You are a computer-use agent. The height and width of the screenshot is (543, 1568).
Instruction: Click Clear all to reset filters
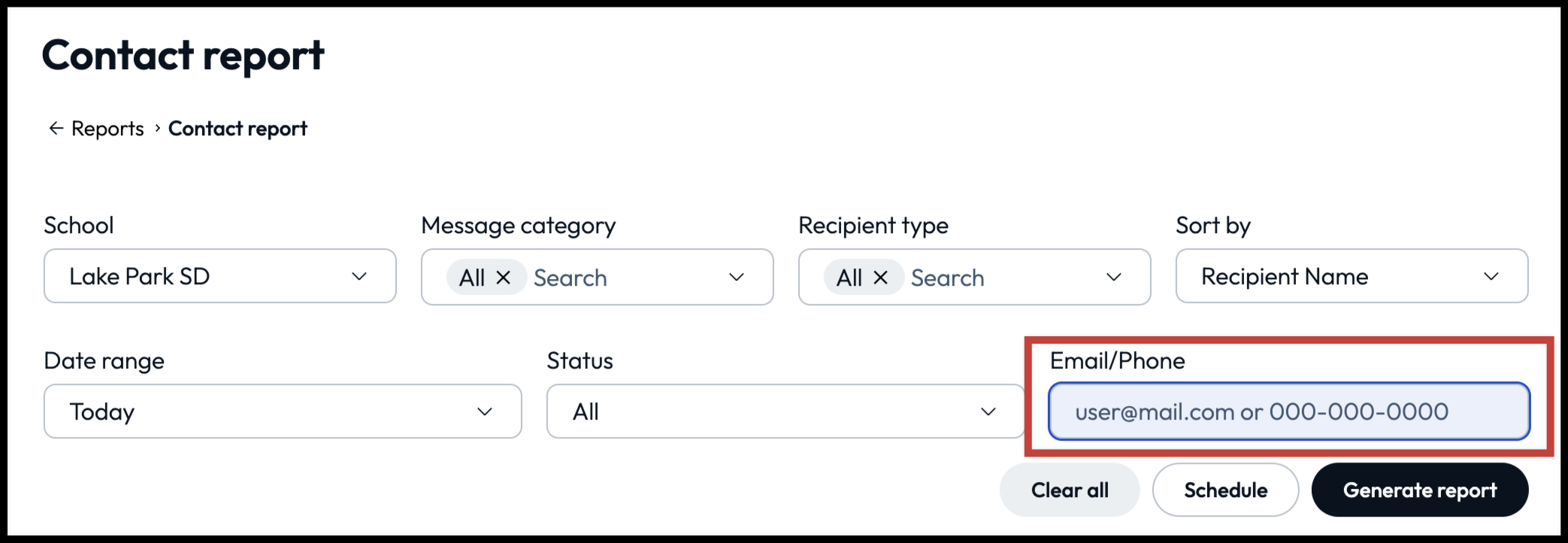[x=1069, y=490]
